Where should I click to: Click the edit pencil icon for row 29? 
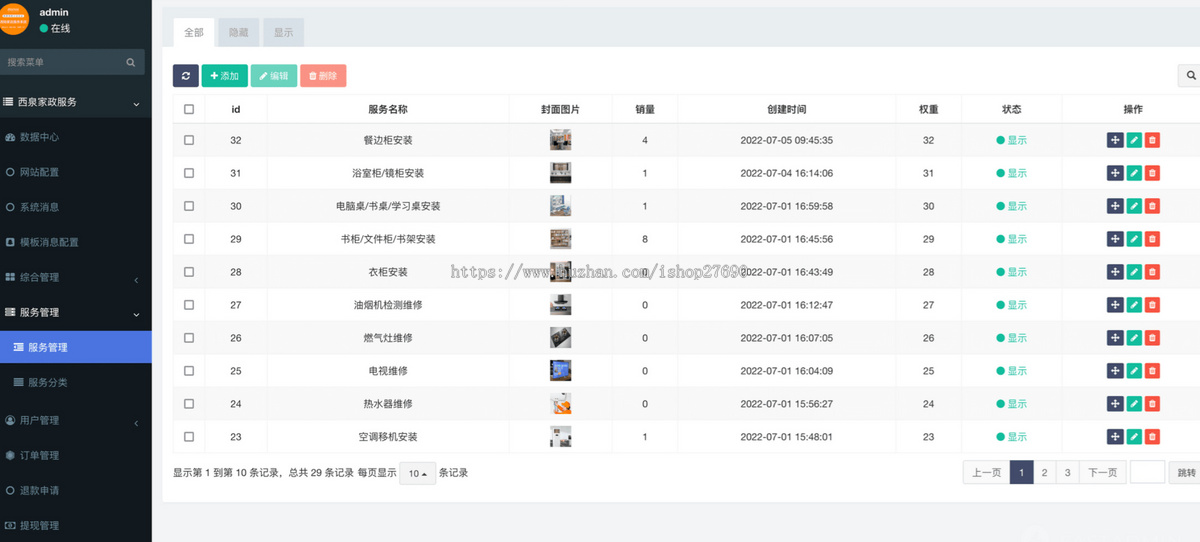(1134, 239)
